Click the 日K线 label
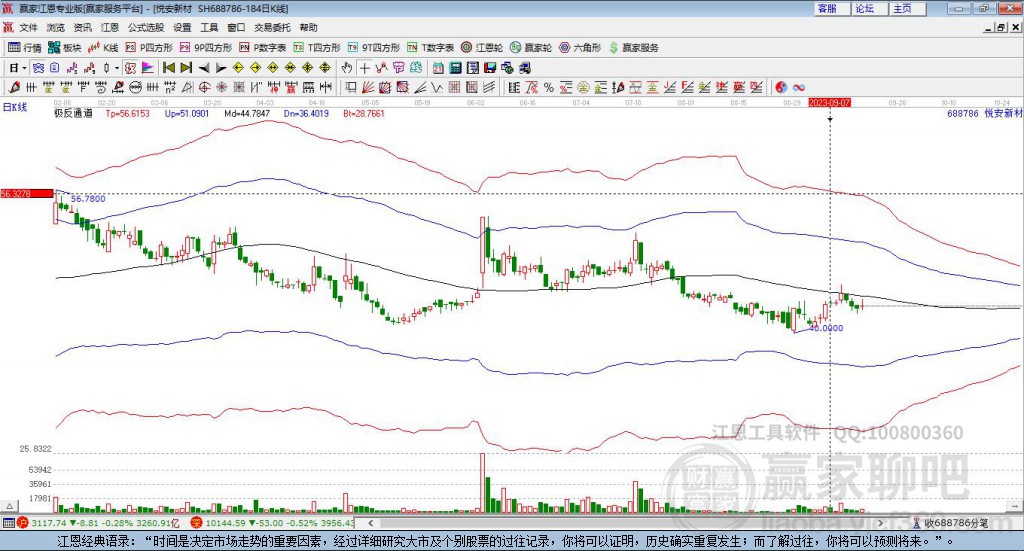1024x551 pixels. [14, 108]
